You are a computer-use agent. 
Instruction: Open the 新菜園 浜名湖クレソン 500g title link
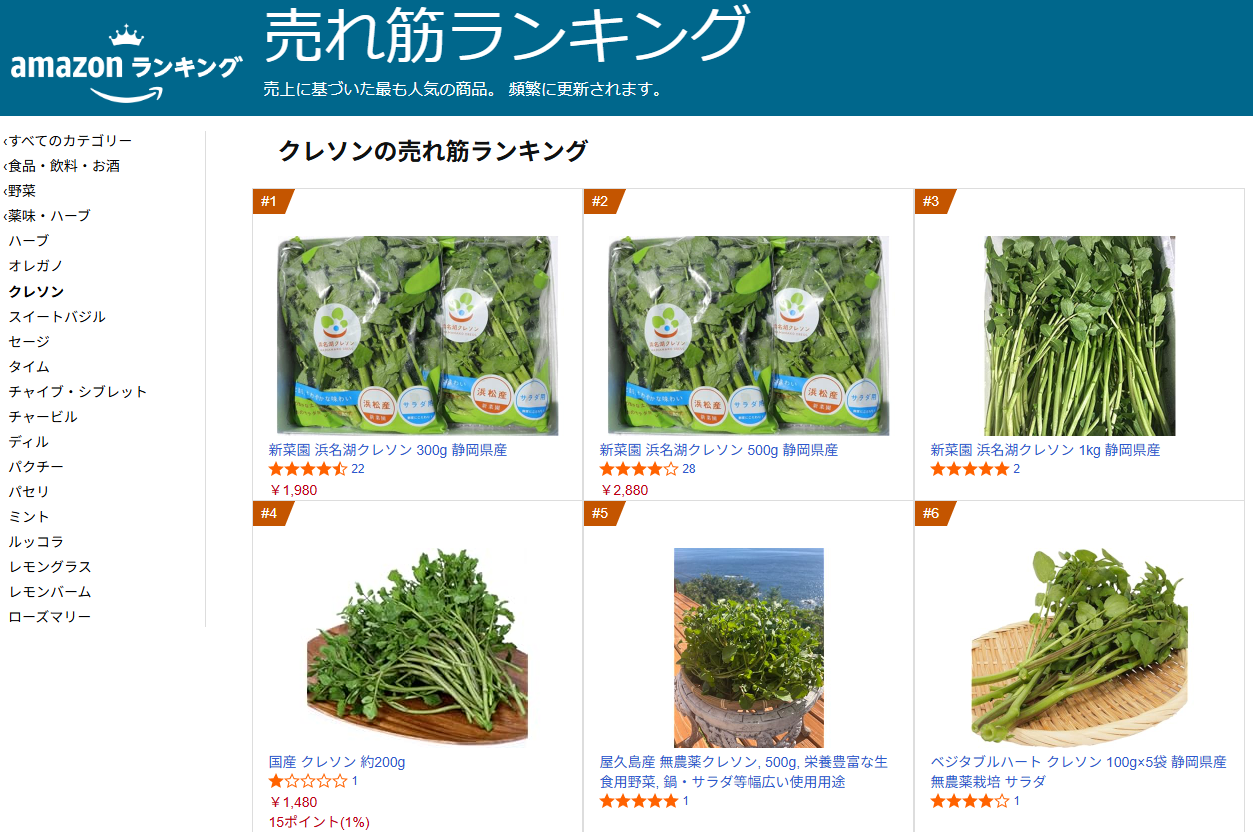(719, 450)
